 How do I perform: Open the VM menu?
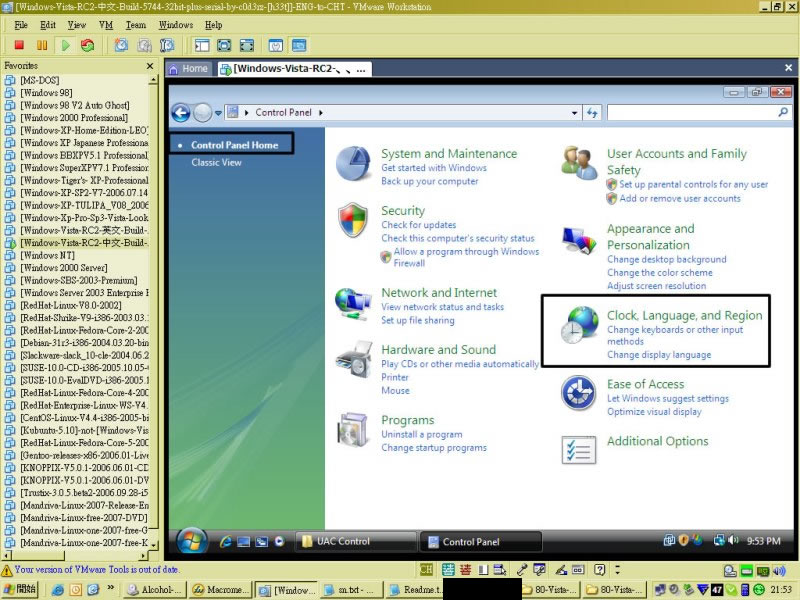(106, 24)
